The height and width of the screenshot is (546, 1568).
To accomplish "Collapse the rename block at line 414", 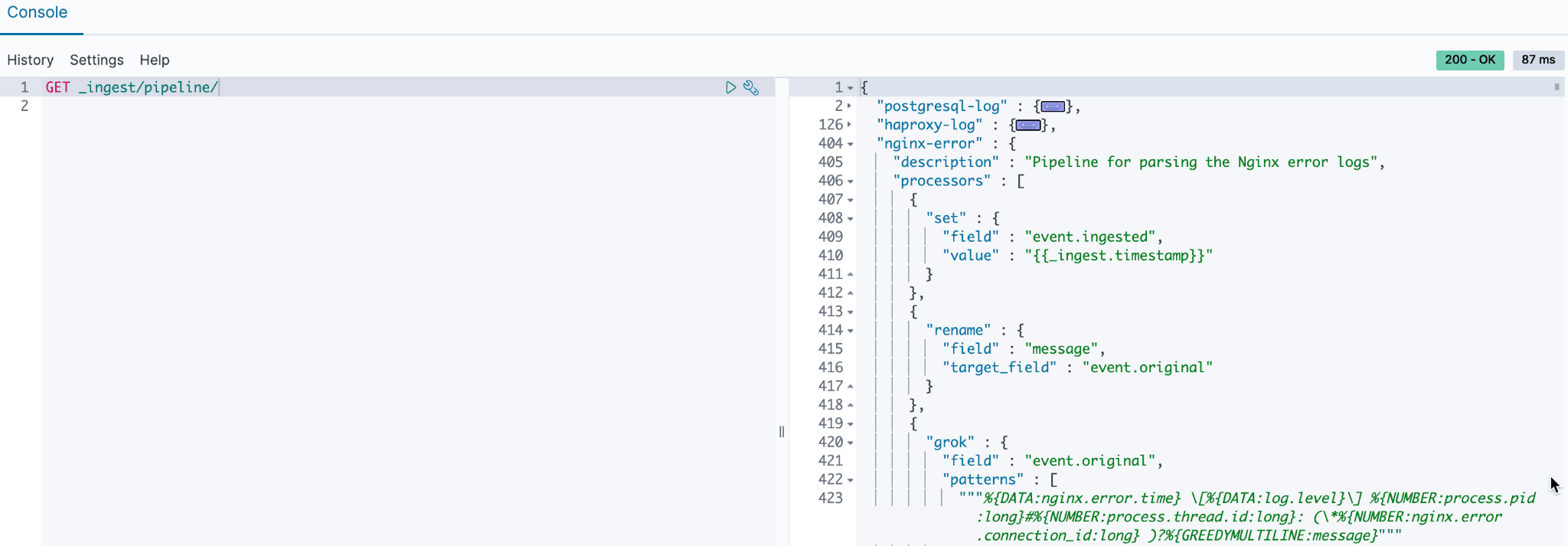I will (x=850, y=331).
